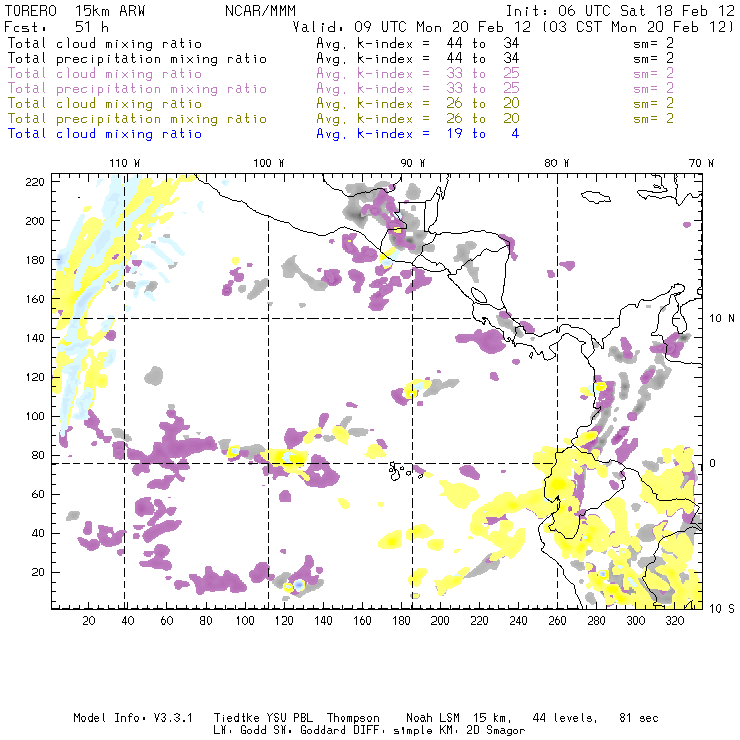Click '160' on the horizontal axis
The height and width of the screenshot is (740, 740).
(x=362, y=620)
